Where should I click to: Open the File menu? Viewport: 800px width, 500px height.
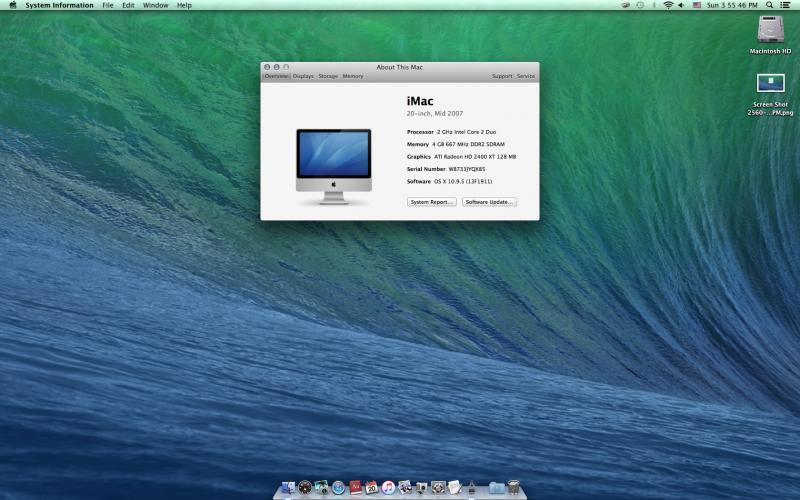click(x=108, y=5)
